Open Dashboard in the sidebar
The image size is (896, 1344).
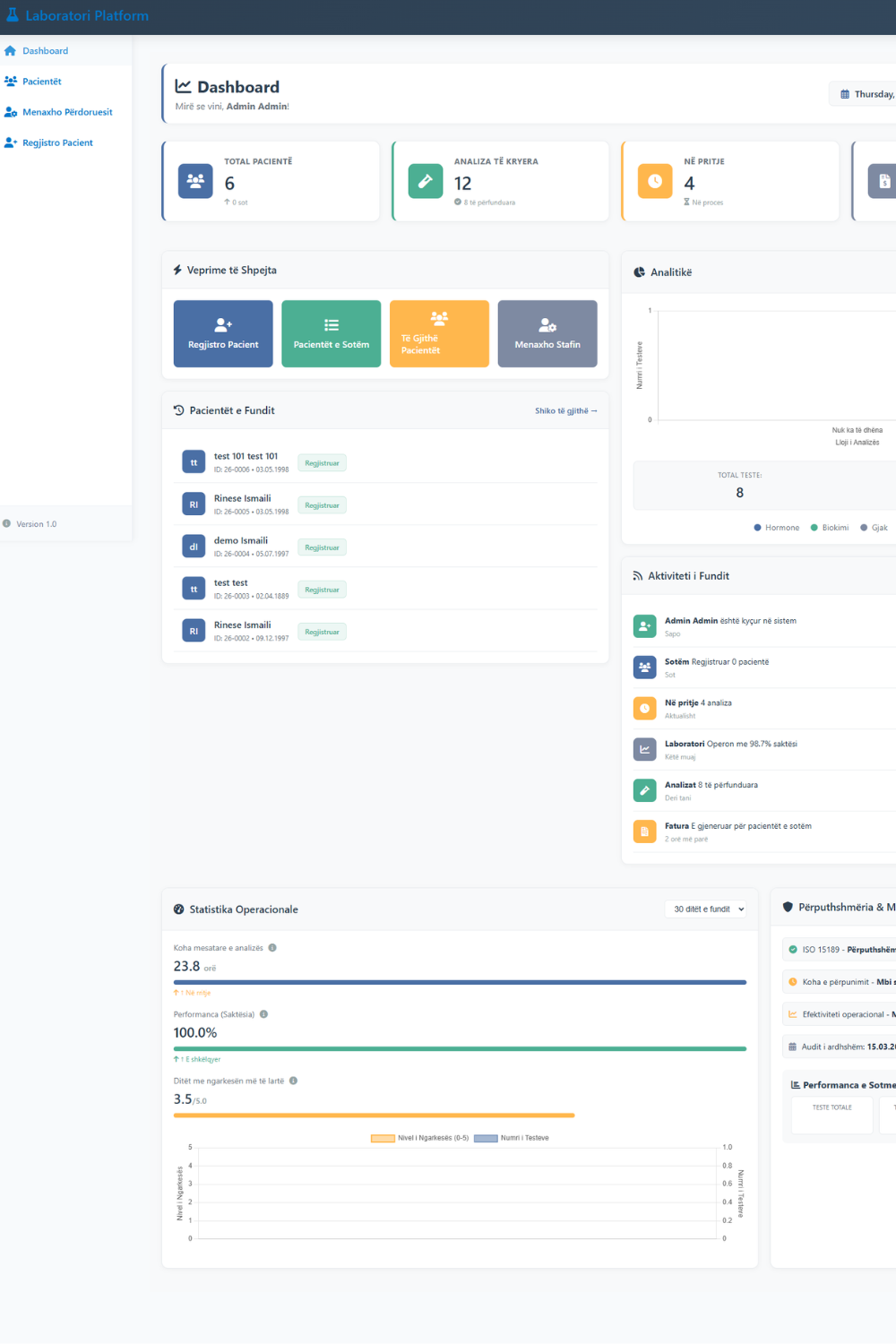point(45,51)
